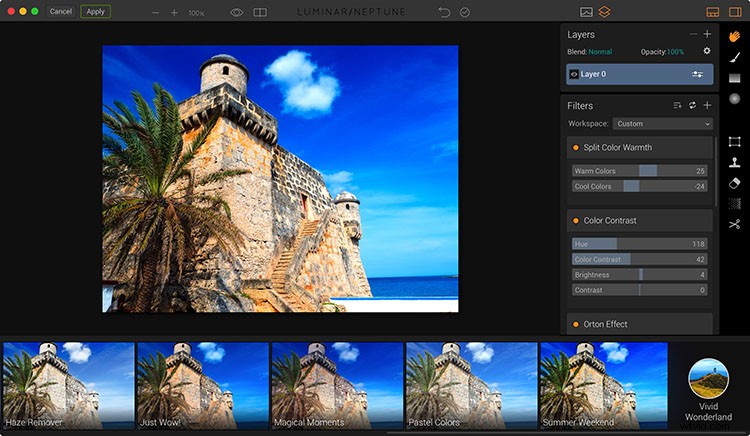The height and width of the screenshot is (436, 750).
Task: Select the masking Brush tool
Action: click(735, 57)
